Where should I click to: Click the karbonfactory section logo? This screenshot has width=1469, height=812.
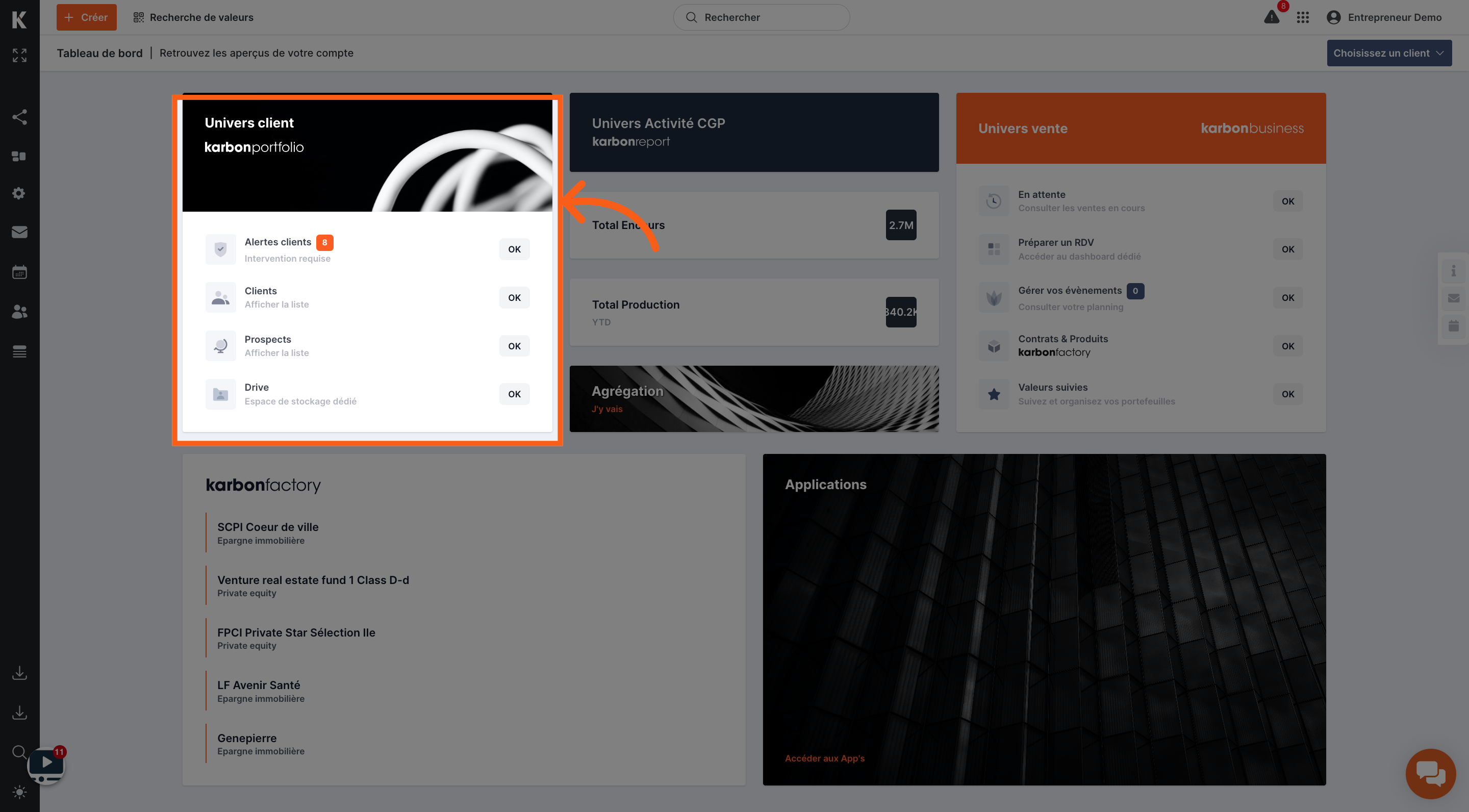[x=263, y=485]
